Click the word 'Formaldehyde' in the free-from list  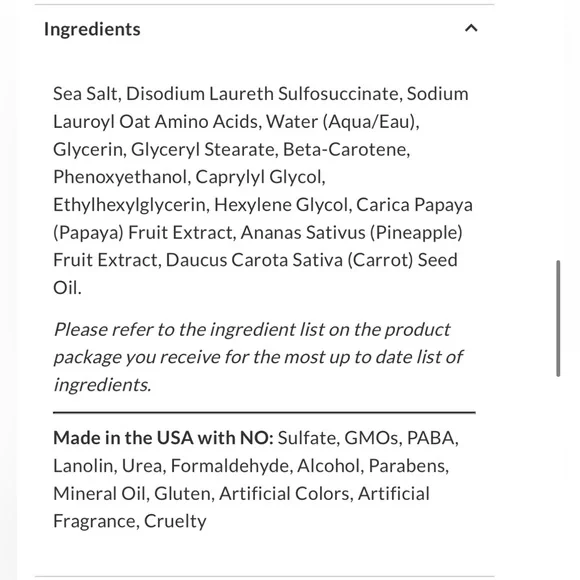point(230,465)
